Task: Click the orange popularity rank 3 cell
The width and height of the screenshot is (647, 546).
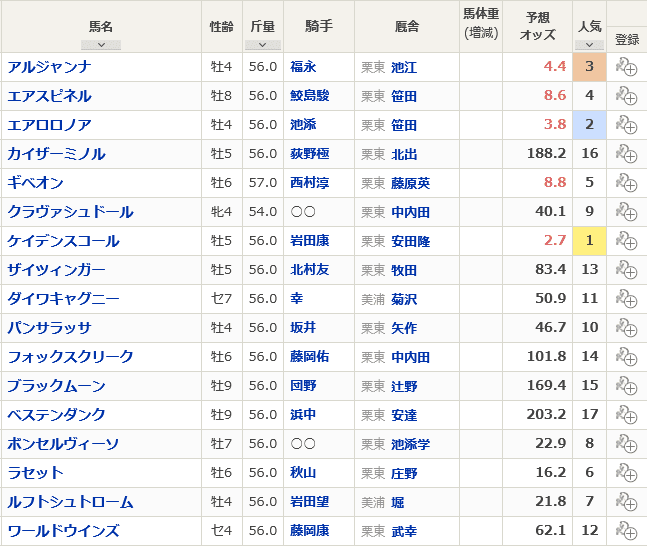Action: tap(589, 67)
